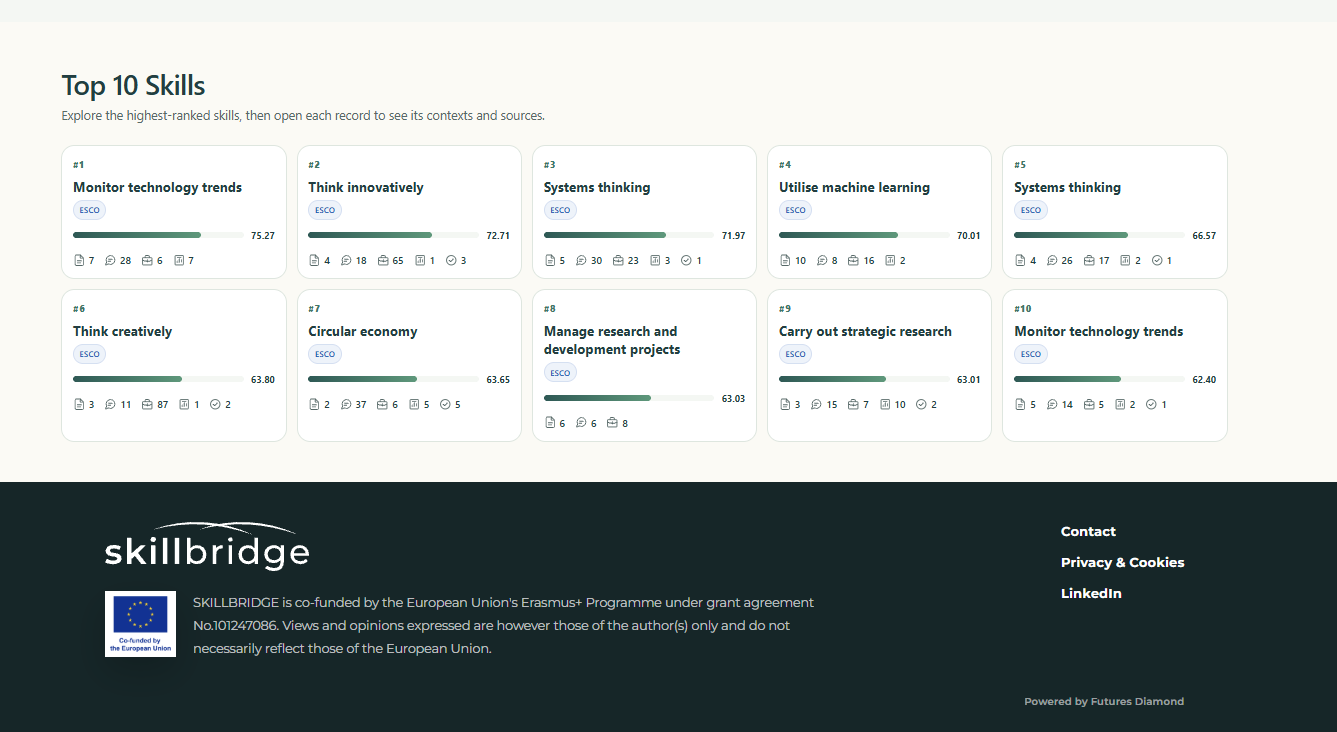Click the document icon in the #1 card
The width and height of the screenshot is (1337, 732).
pyautogui.click(x=79, y=260)
